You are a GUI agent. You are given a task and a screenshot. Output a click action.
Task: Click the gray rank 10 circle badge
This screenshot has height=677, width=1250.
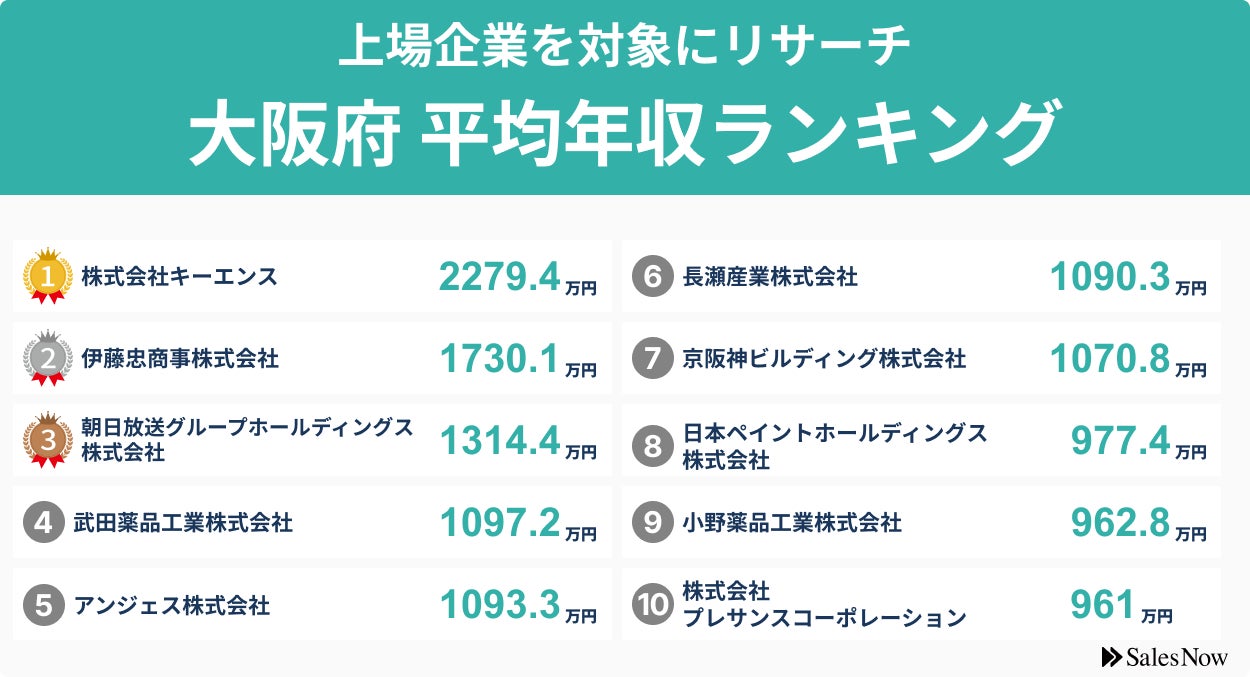[x=653, y=605]
